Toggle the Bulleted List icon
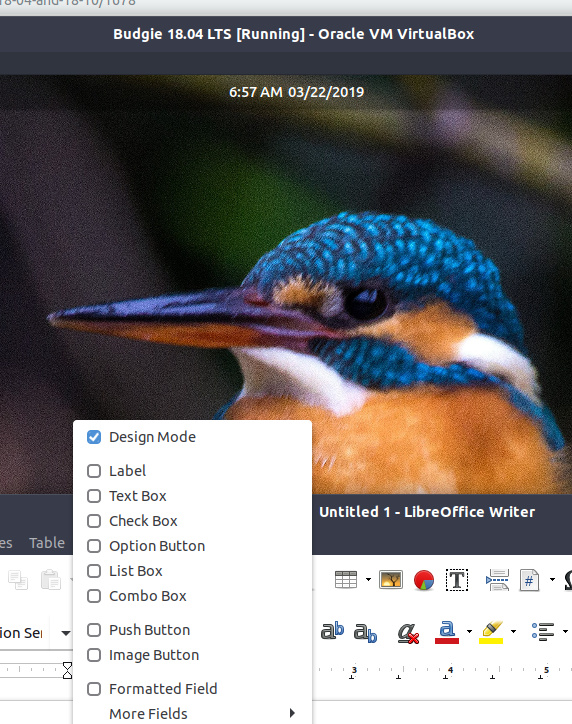The width and height of the screenshot is (572, 724). click(543, 632)
